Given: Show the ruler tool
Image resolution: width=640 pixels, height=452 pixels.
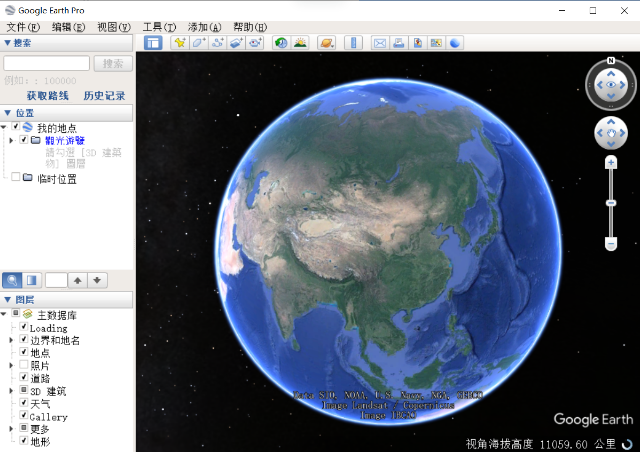Looking at the screenshot, I should coord(353,43).
